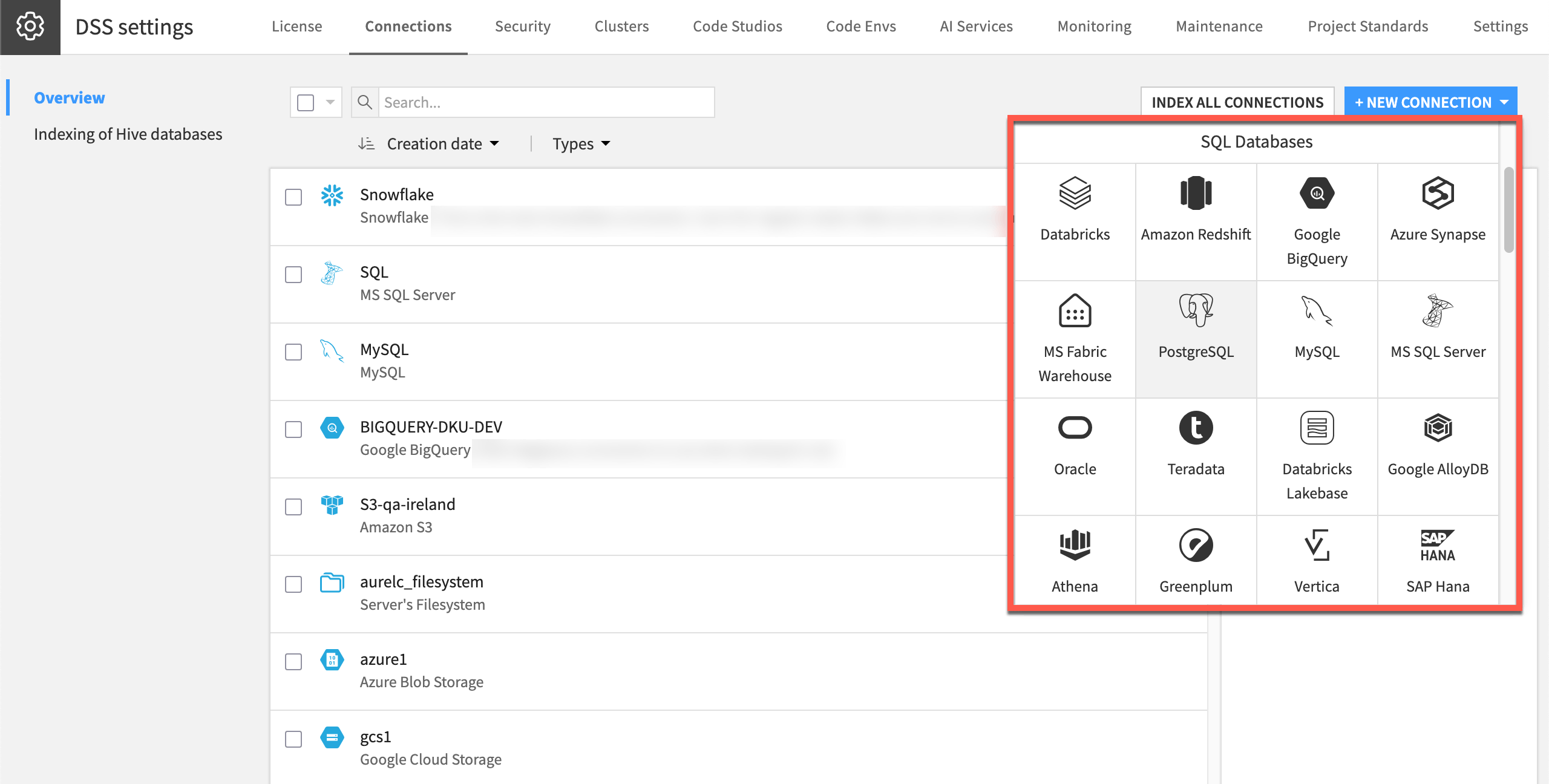Image resolution: width=1549 pixels, height=784 pixels.
Task: Select MS Fabric Warehouse option
Action: point(1075,339)
